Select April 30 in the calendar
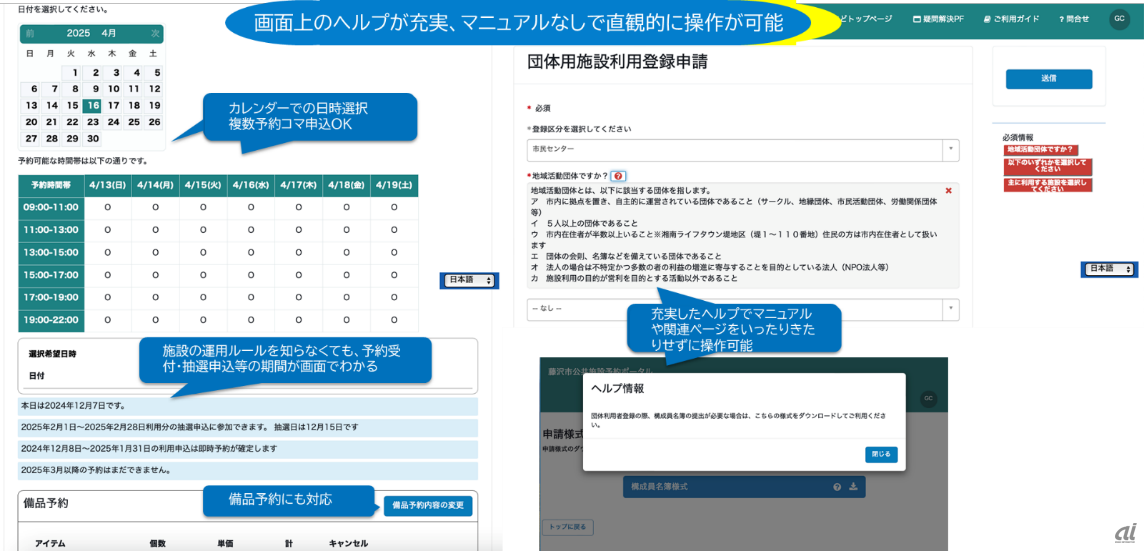The height and width of the screenshot is (551, 1144). click(x=92, y=139)
